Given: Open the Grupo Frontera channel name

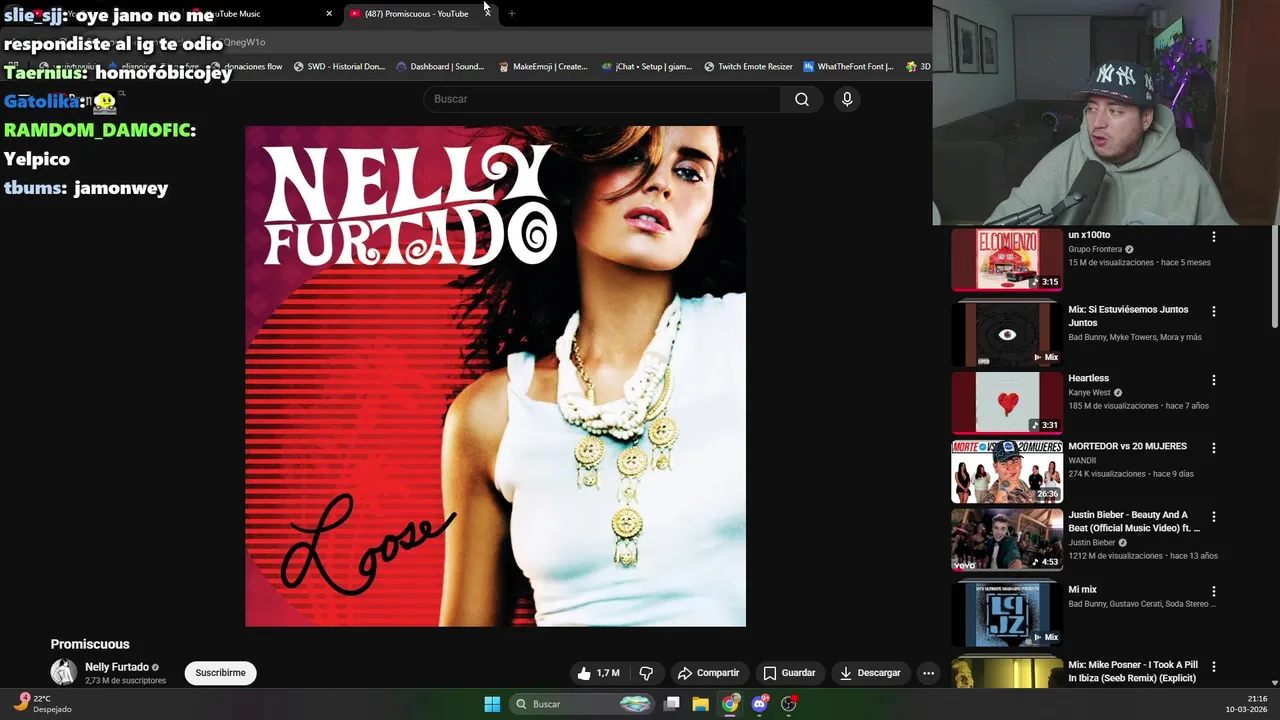Looking at the screenshot, I should [1095, 249].
